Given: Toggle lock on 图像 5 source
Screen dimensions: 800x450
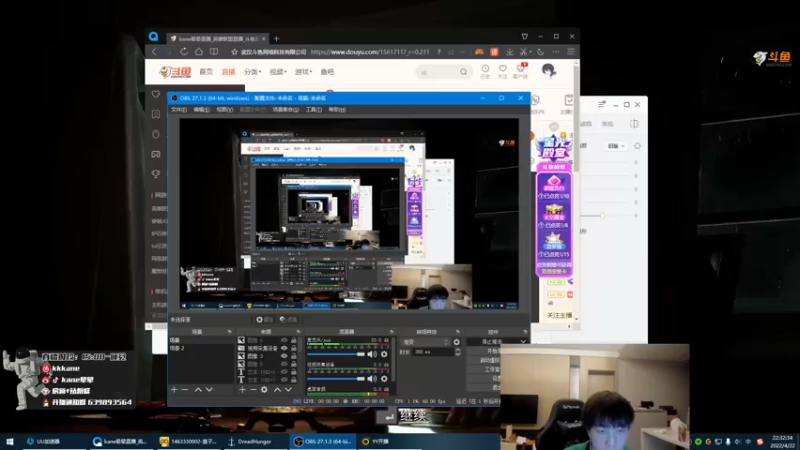Looking at the screenshot, I should coord(293,364).
